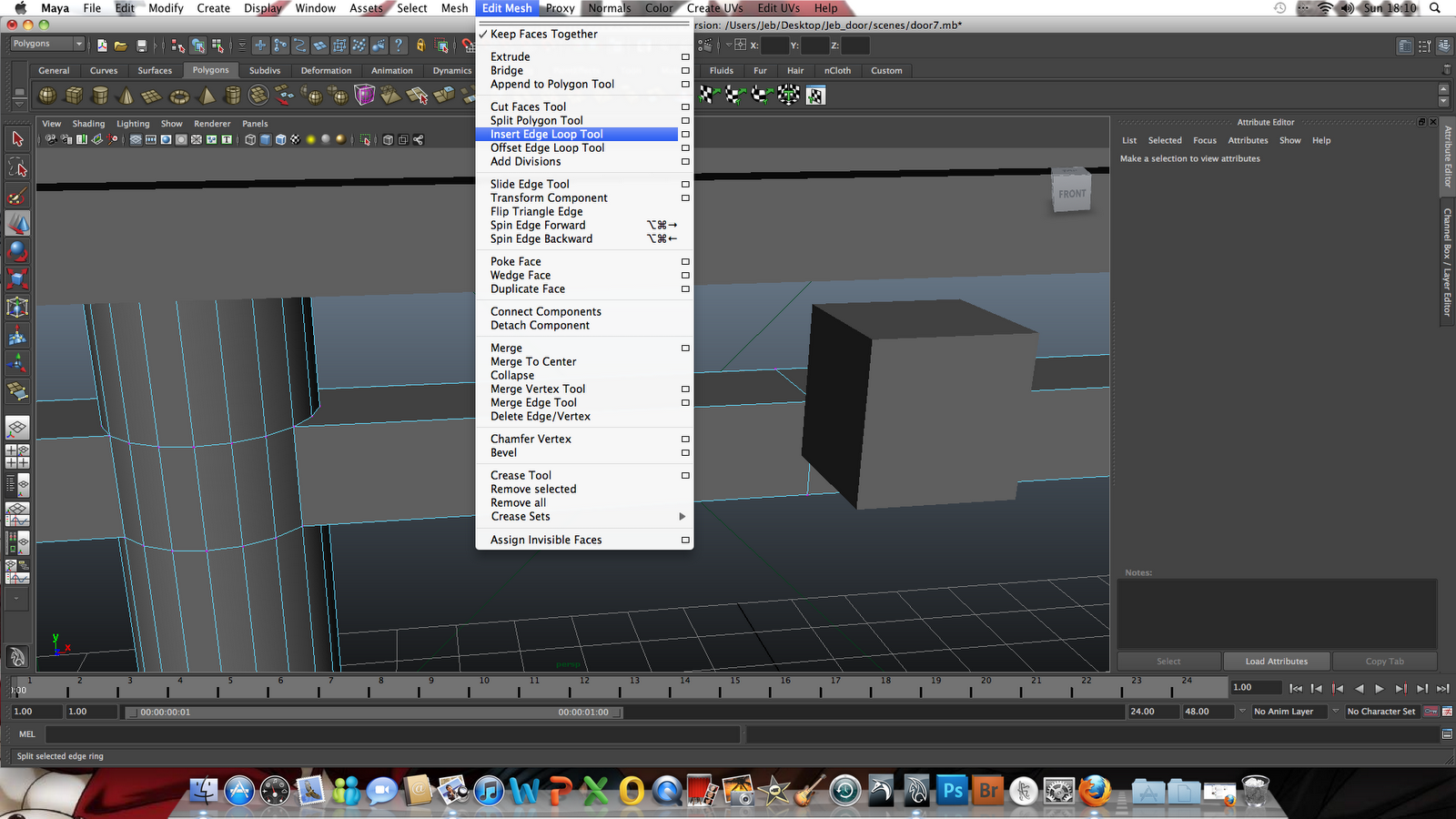Choose the Rotate tool in the toolbox
Screen dimensions: 1456x819
pyautogui.click(x=17, y=252)
